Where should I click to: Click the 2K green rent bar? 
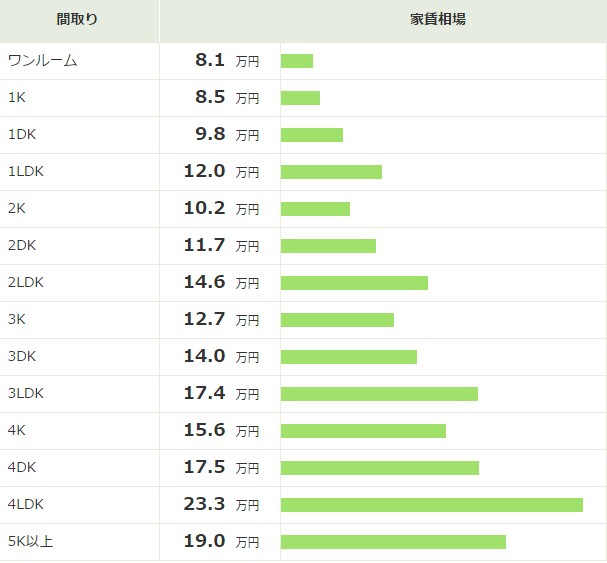tap(316, 209)
